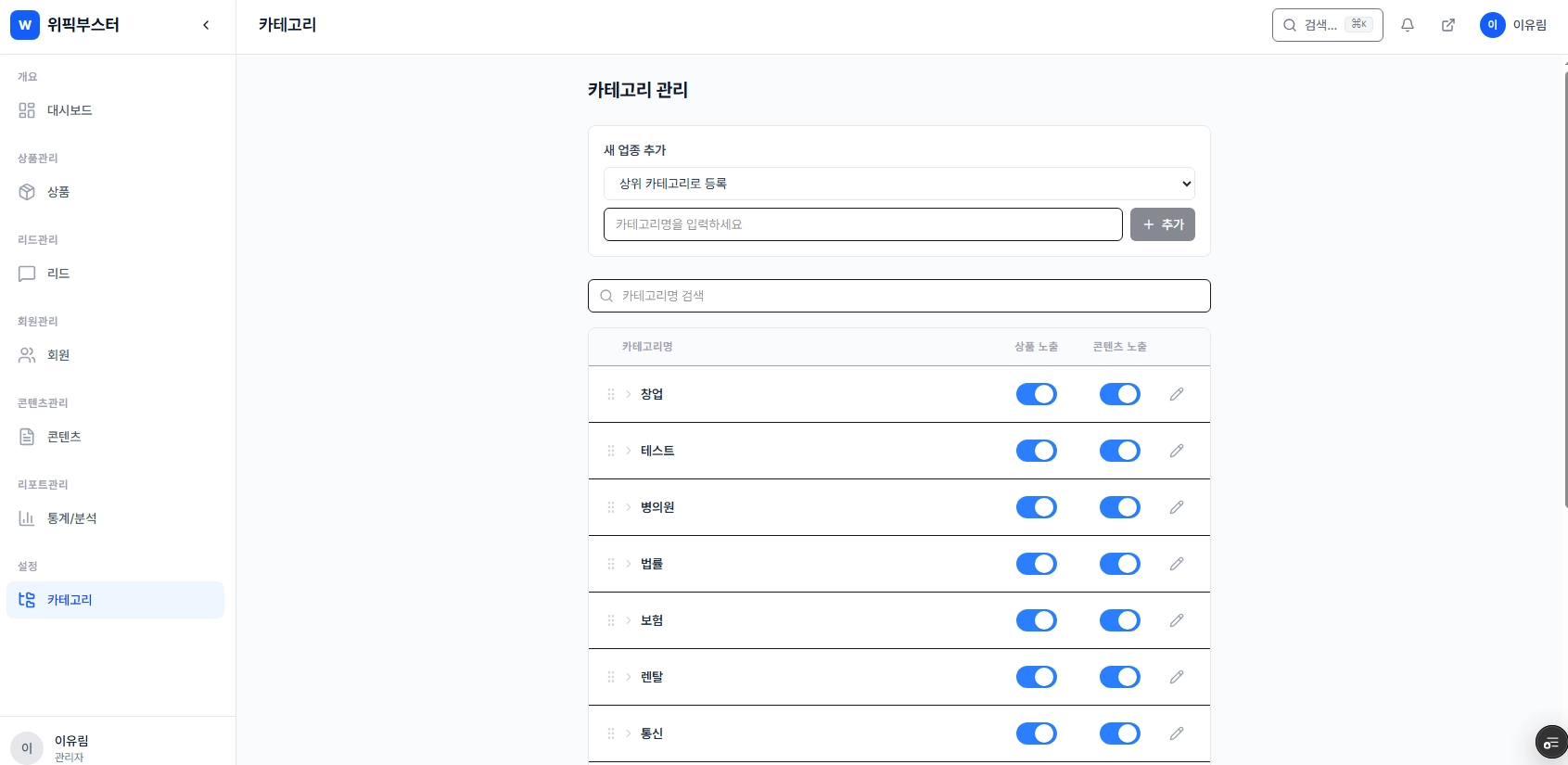Open the header 검색 button
Screen dimensions: 1568x765
coord(1328,25)
